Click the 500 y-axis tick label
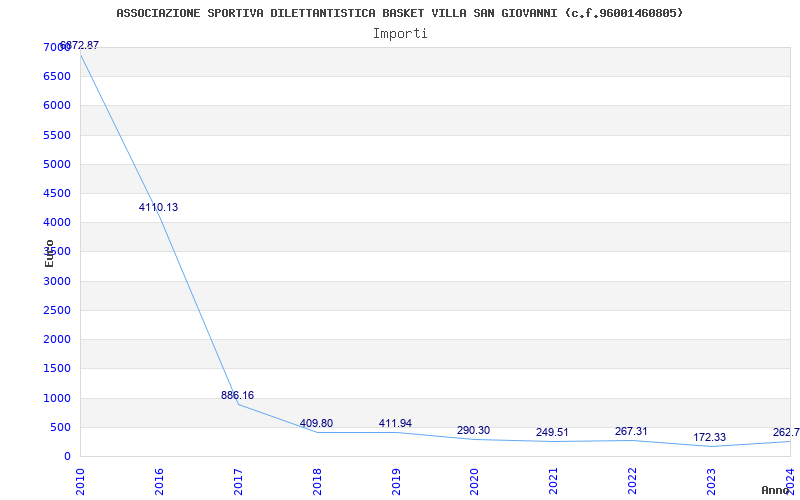This screenshot has width=800, height=500. [x=60, y=427]
